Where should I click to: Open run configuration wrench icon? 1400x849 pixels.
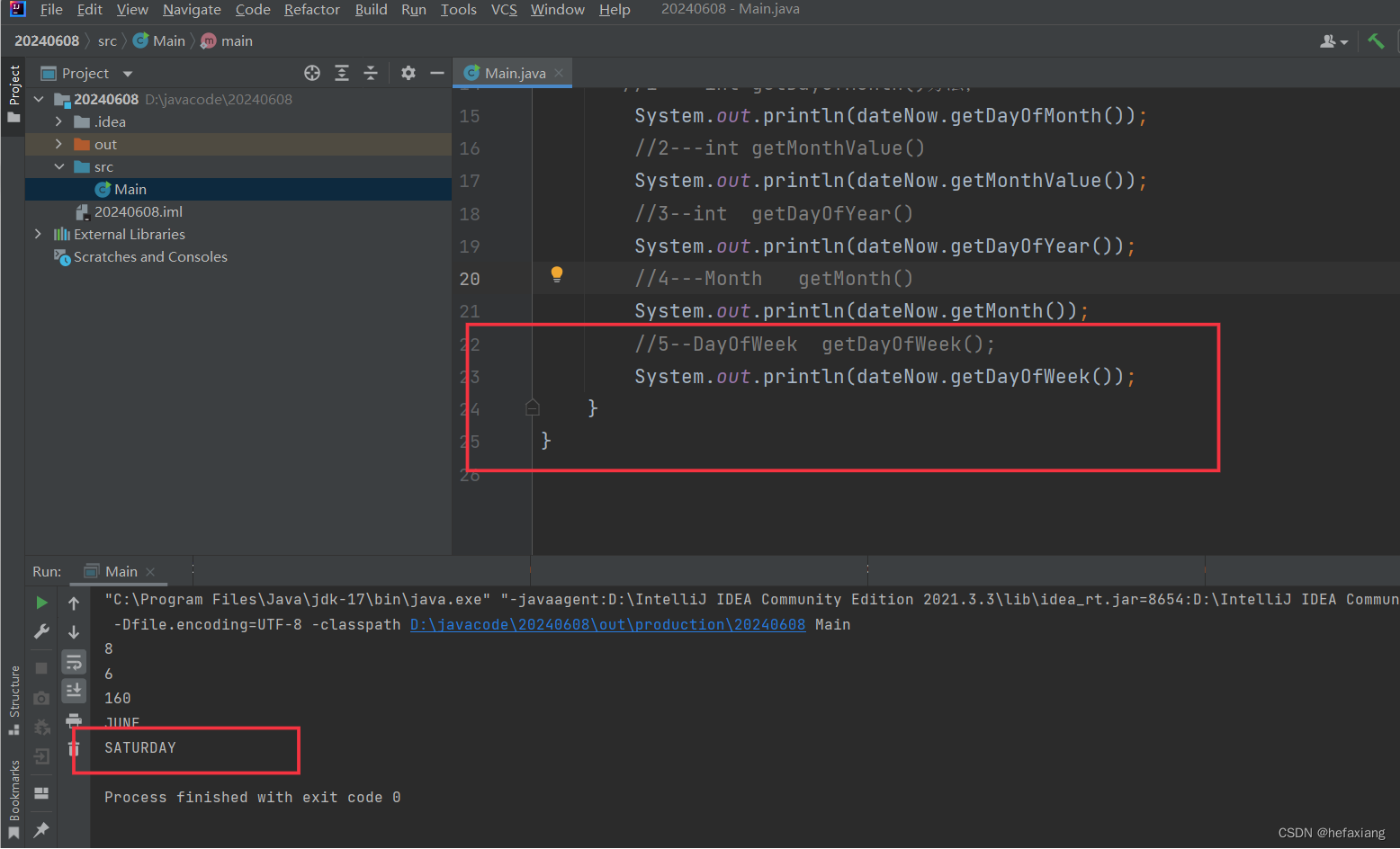pyautogui.click(x=41, y=632)
